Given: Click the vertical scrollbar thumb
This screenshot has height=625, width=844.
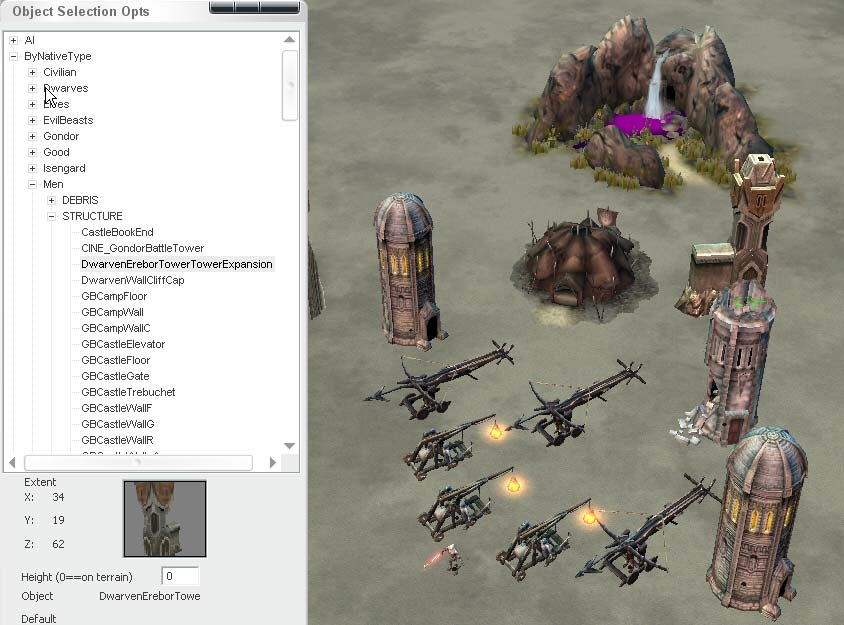Looking at the screenshot, I should pyautogui.click(x=290, y=86).
